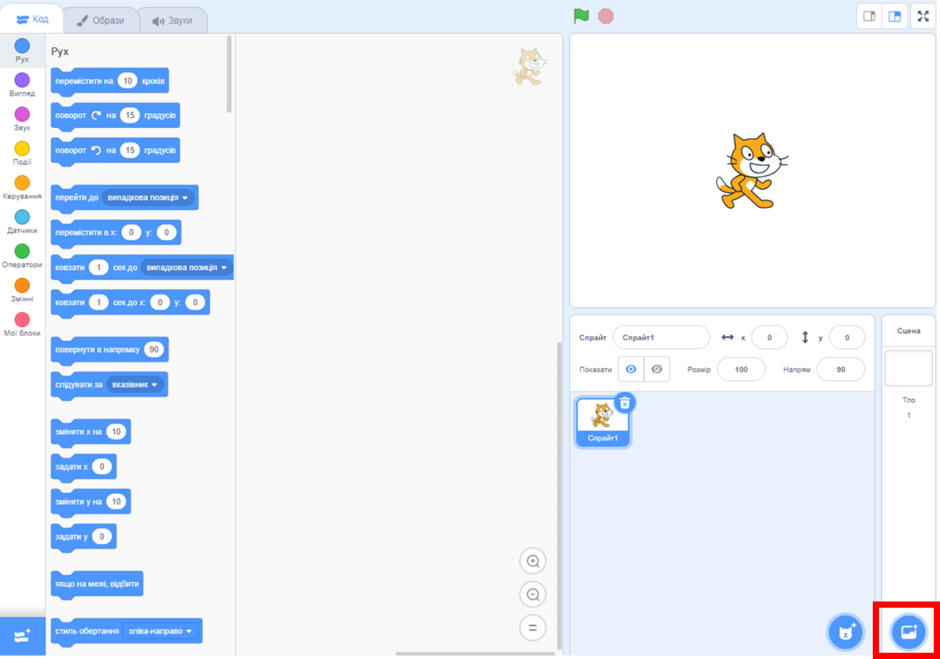Open випадкова позиція dropdown in перейти до
This screenshot has height=659, width=940.
pos(148,197)
